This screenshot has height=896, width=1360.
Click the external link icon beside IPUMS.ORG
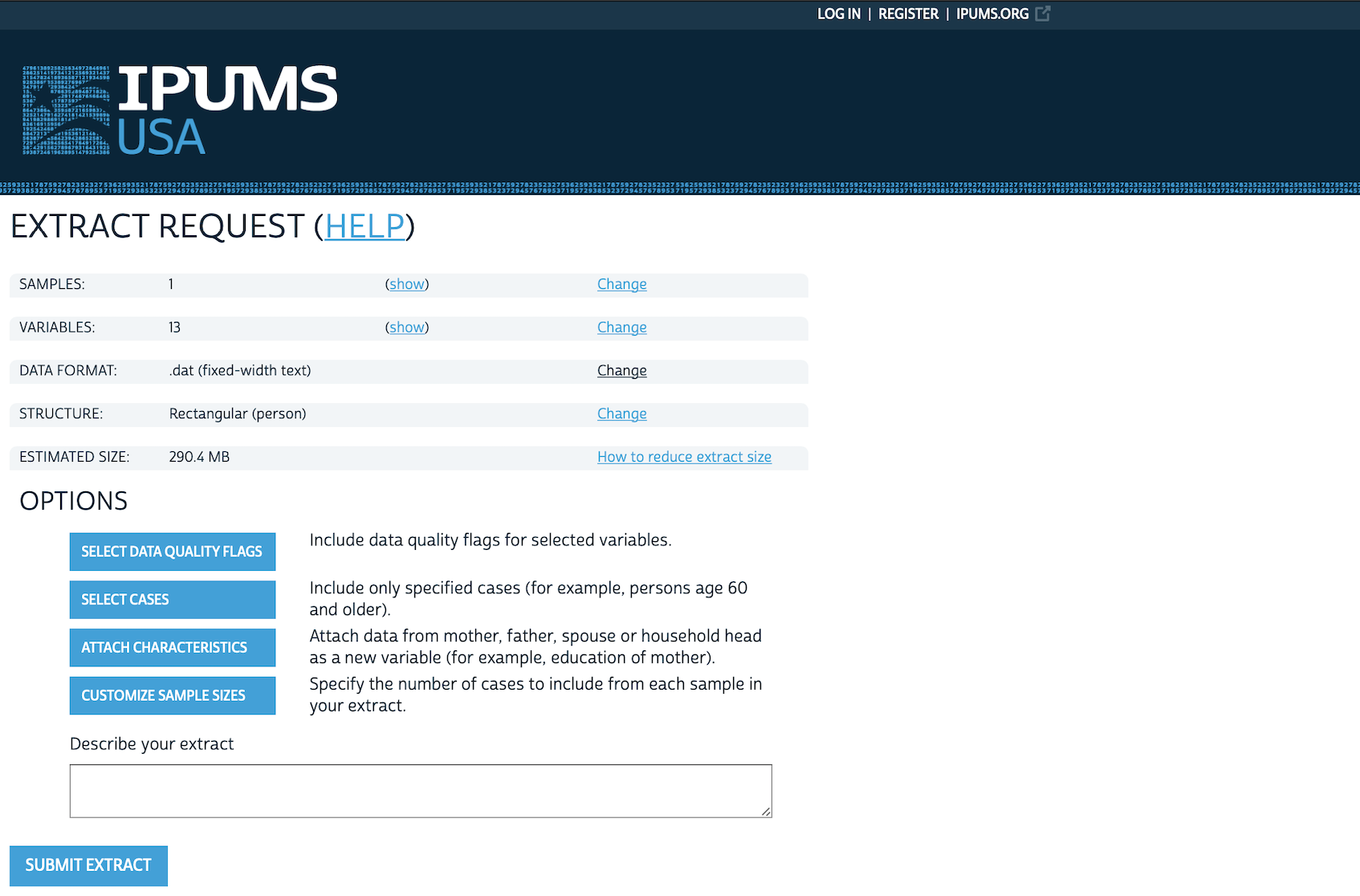1042,14
